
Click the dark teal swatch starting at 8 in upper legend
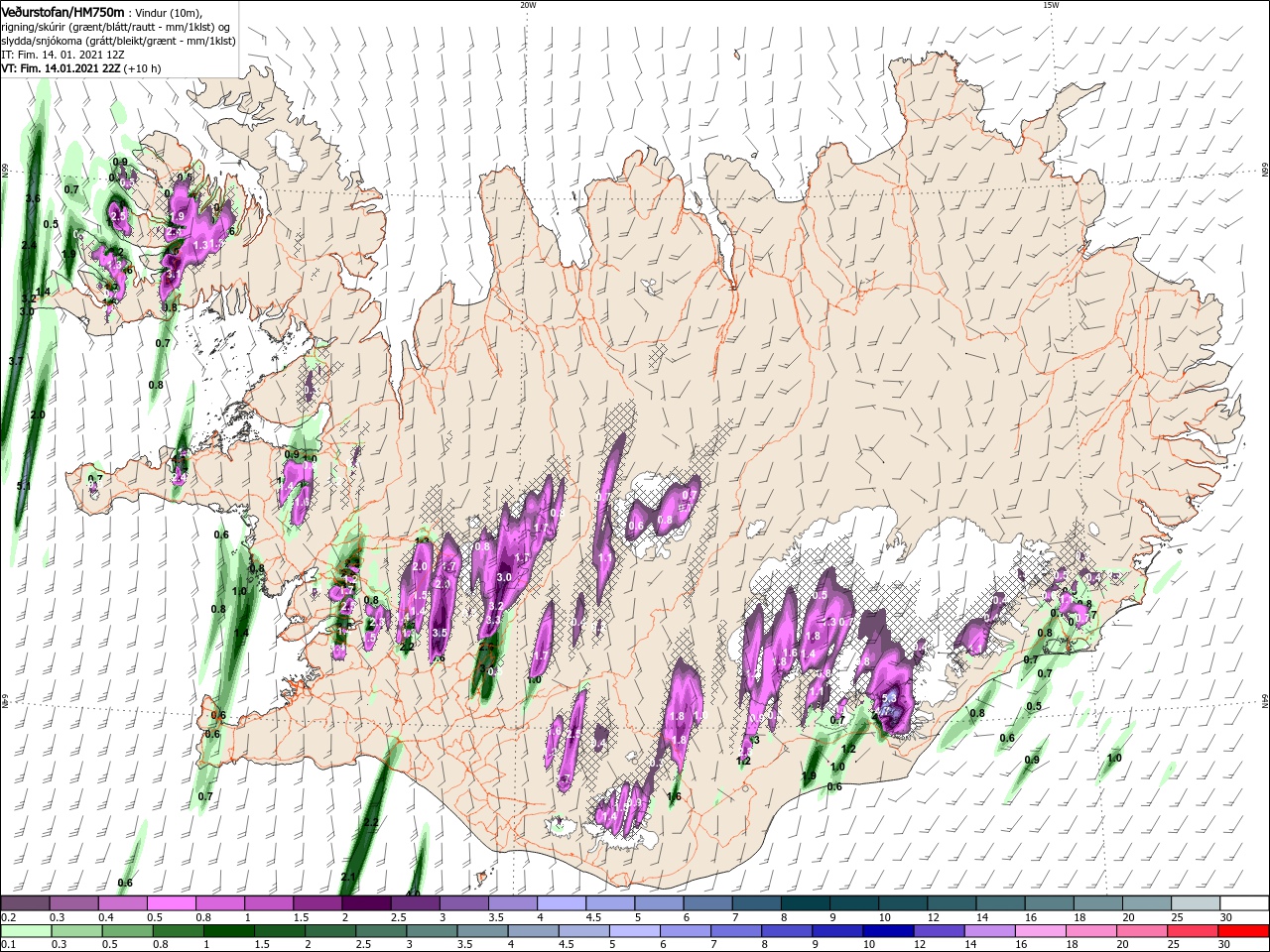(804, 903)
